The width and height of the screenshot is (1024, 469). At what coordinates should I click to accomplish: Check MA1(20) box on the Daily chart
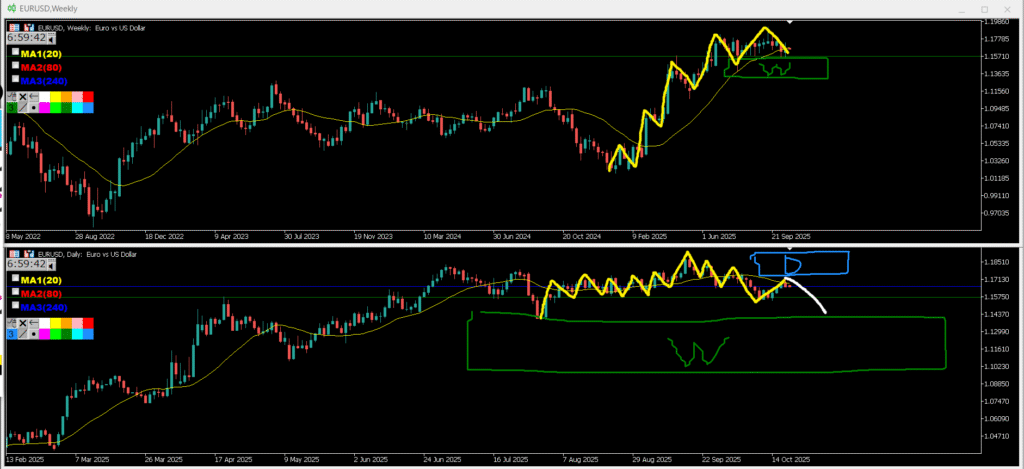click(x=15, y=278)
